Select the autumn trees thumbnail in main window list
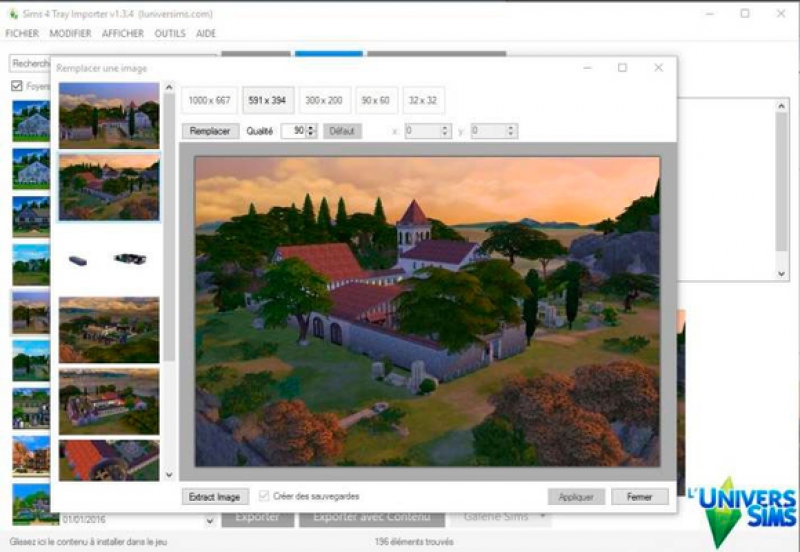Screen dimensions: 800x552 click(x=31, y=456)
